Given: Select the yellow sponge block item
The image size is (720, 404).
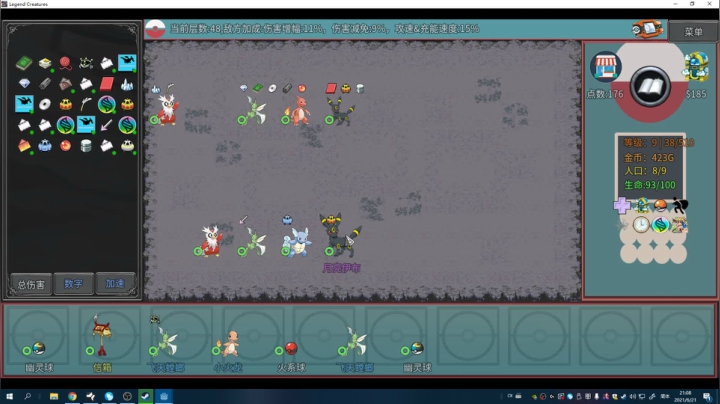Looking at the screenshot, I should click(x=45, y=63).
